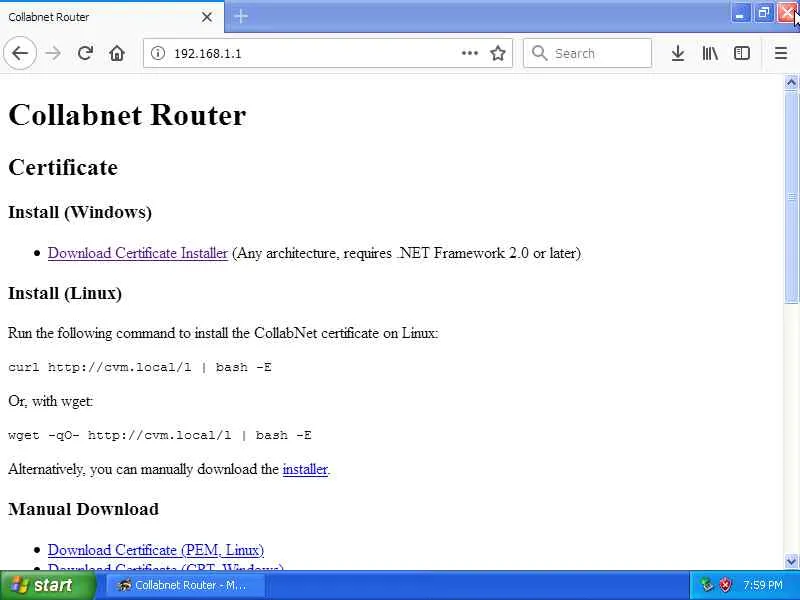Open the Windows Start menu

47,585
